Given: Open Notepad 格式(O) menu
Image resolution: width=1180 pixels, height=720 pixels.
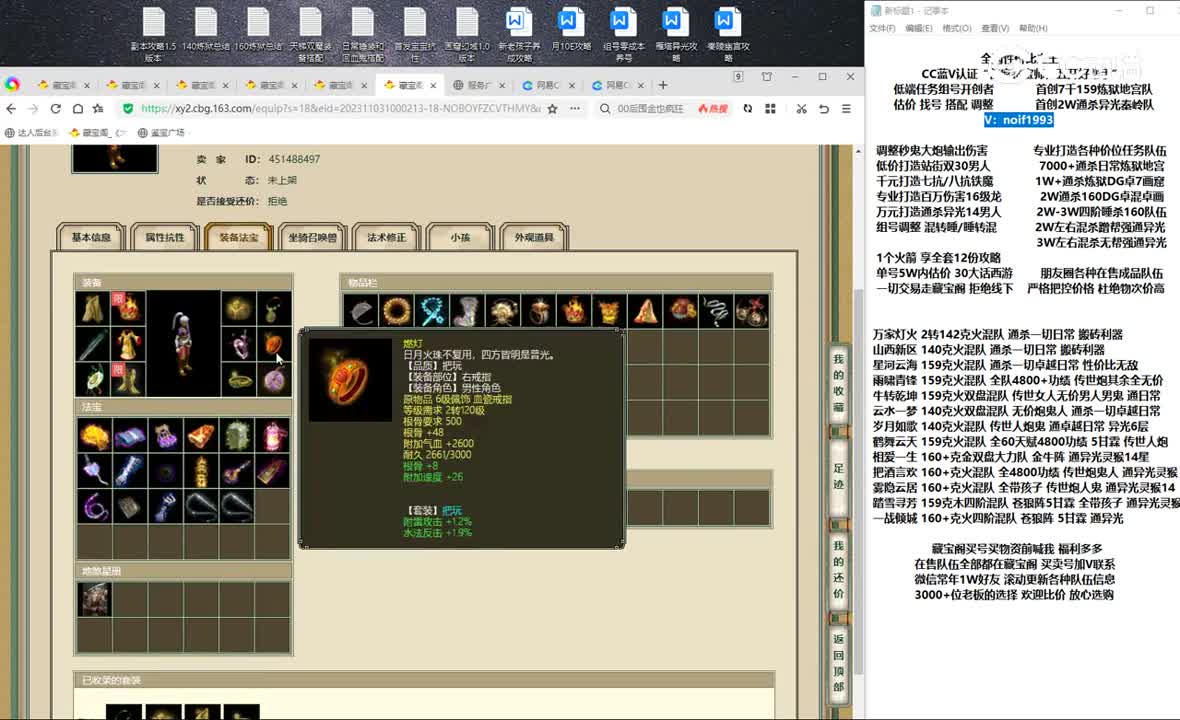Looking at the screenshot, I should click(x=956, y=29).
